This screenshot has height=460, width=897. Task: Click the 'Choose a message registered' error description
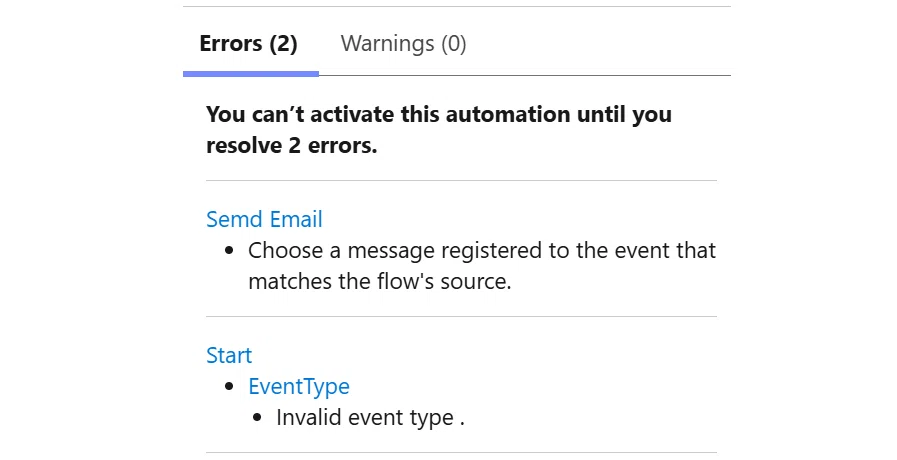[x=482, y=265]
